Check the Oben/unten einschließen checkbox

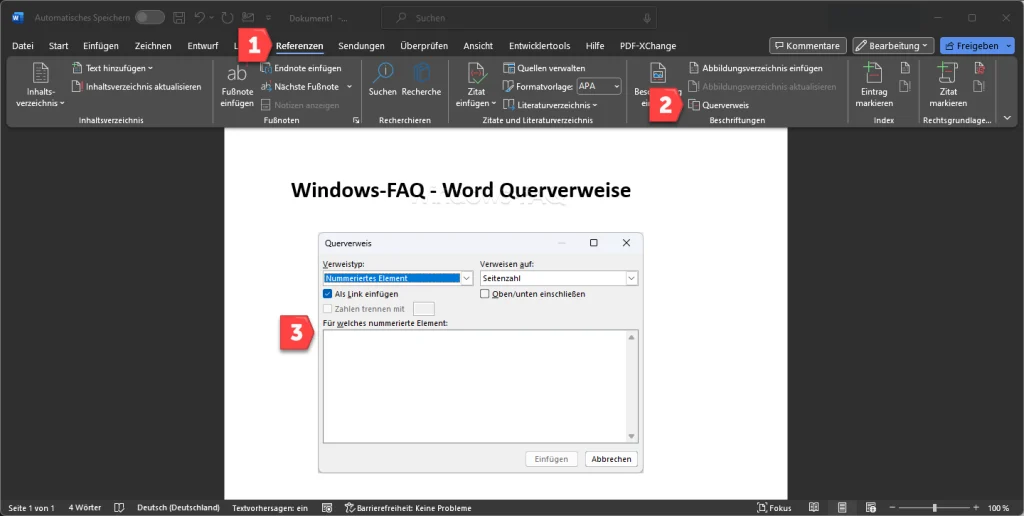(x=485, y=294)
